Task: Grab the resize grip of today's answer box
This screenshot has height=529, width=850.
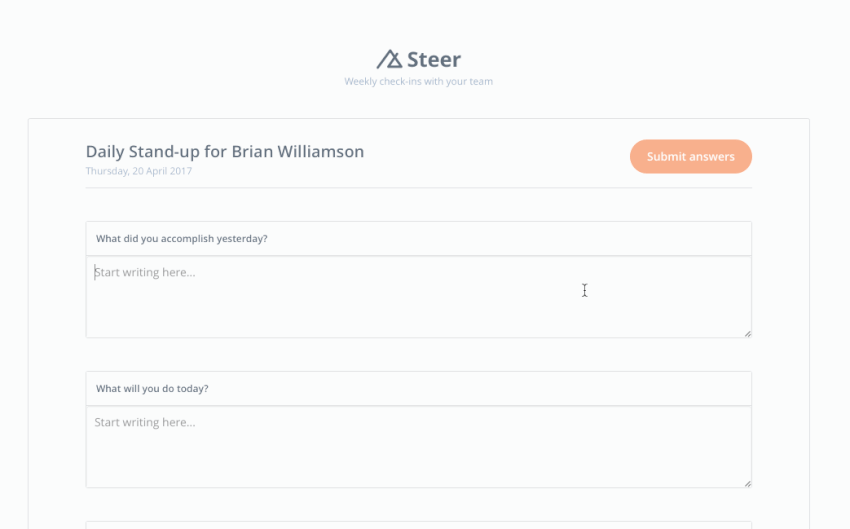Action: 747,483
